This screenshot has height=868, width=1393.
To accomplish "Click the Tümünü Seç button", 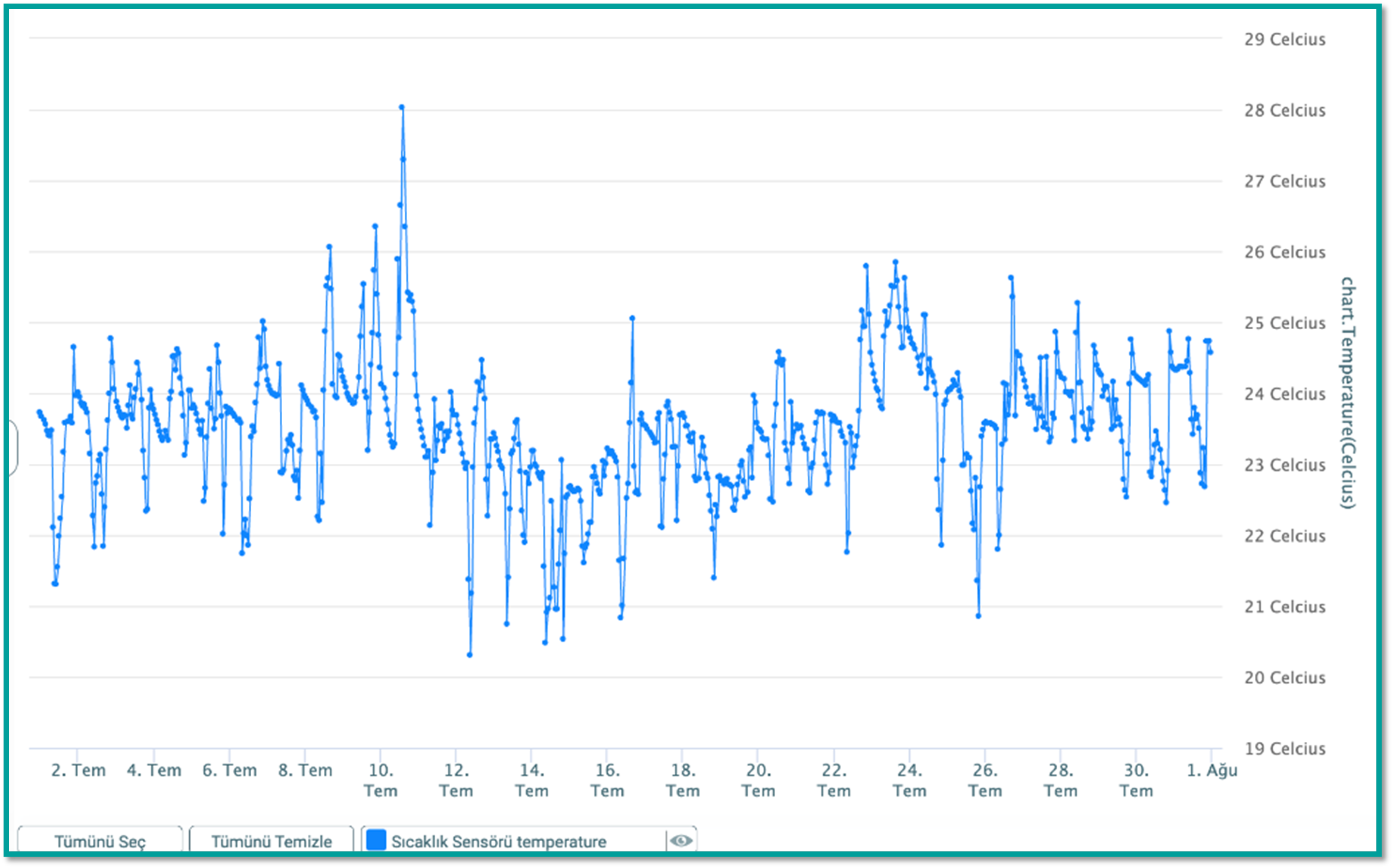I will coord(100,841).
